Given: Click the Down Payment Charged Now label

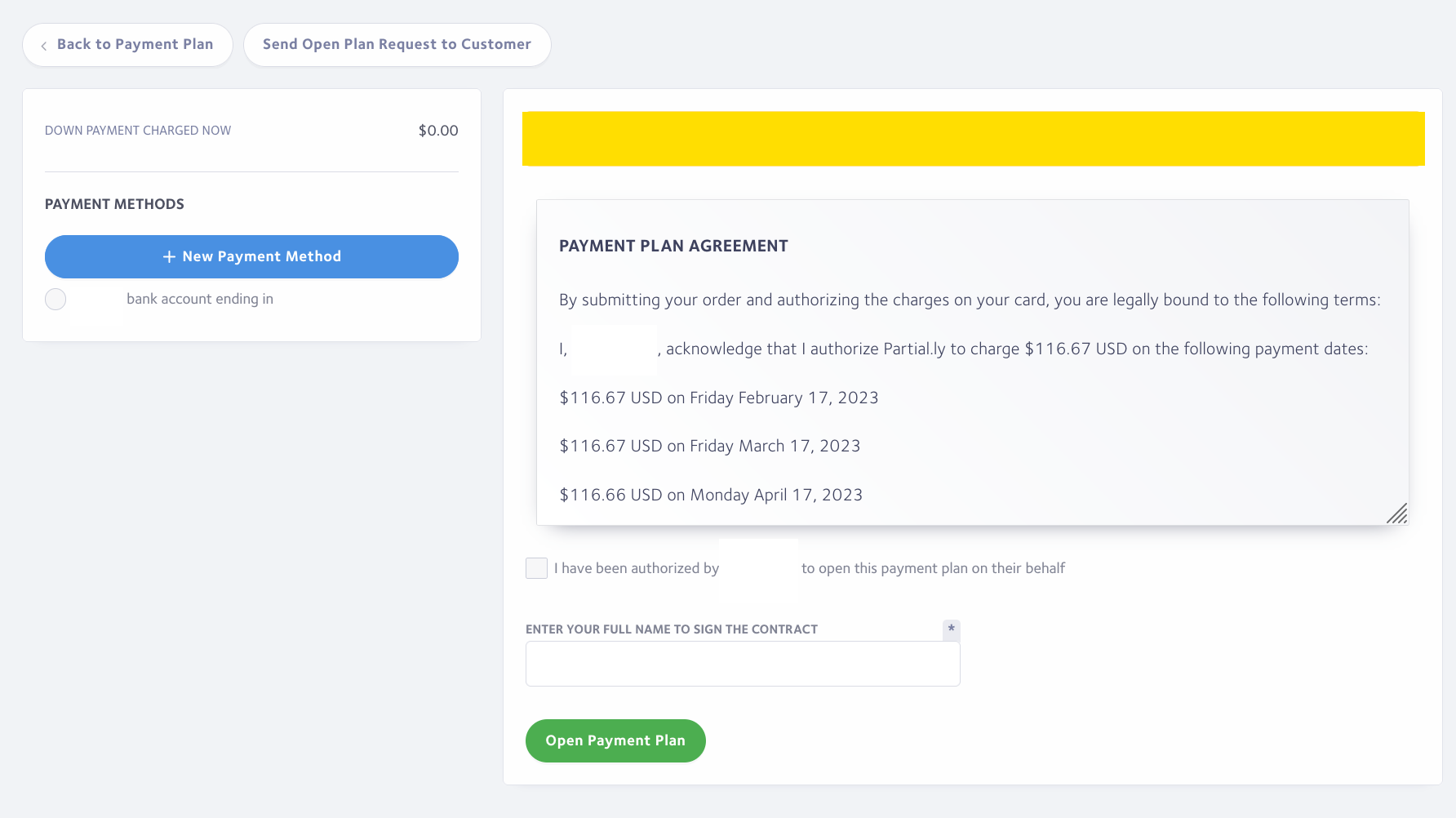Looking at the screenshot, I should coord(138,131).
